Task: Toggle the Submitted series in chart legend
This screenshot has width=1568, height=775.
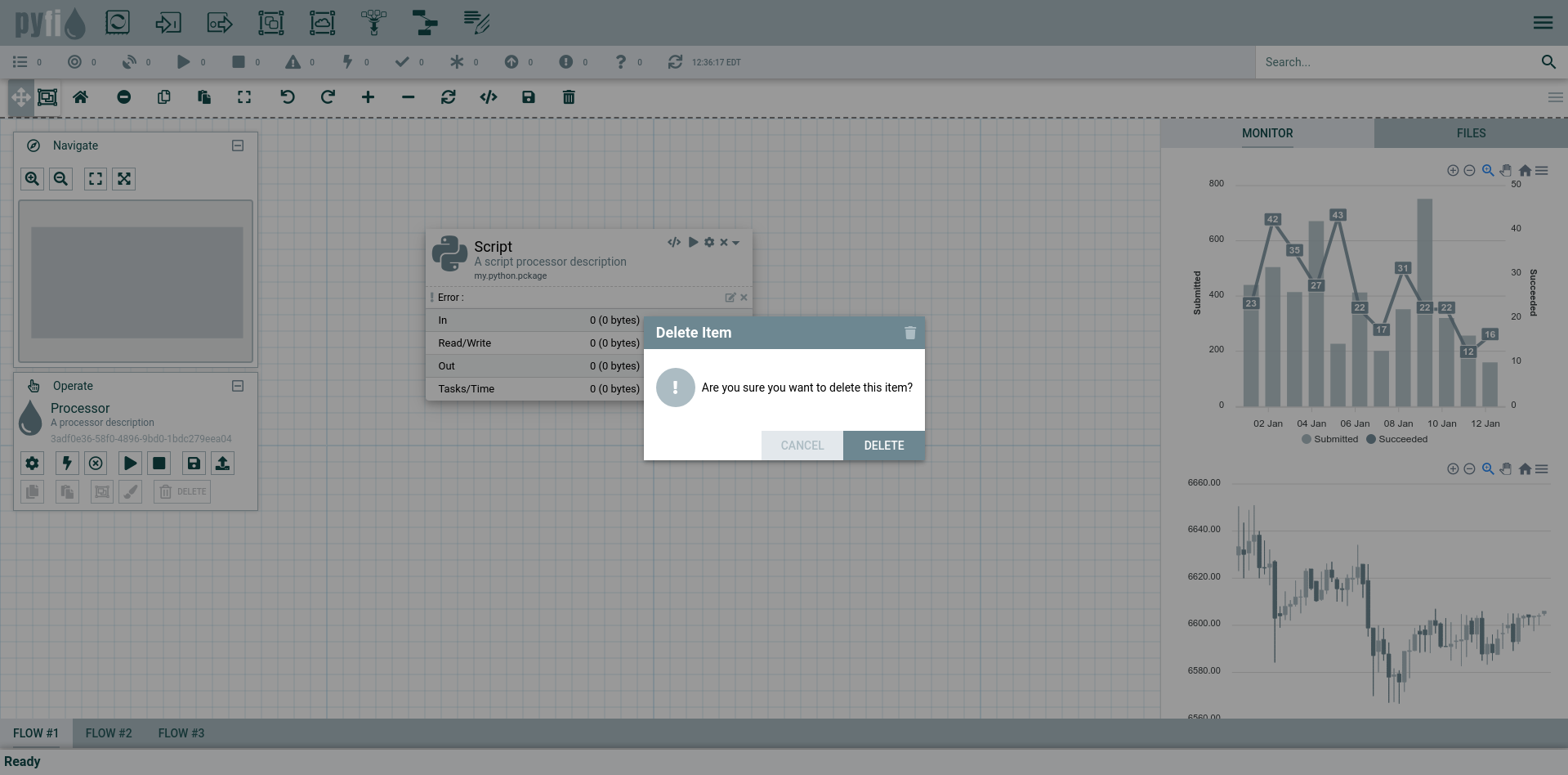Action: click(x=1329, y=439)
